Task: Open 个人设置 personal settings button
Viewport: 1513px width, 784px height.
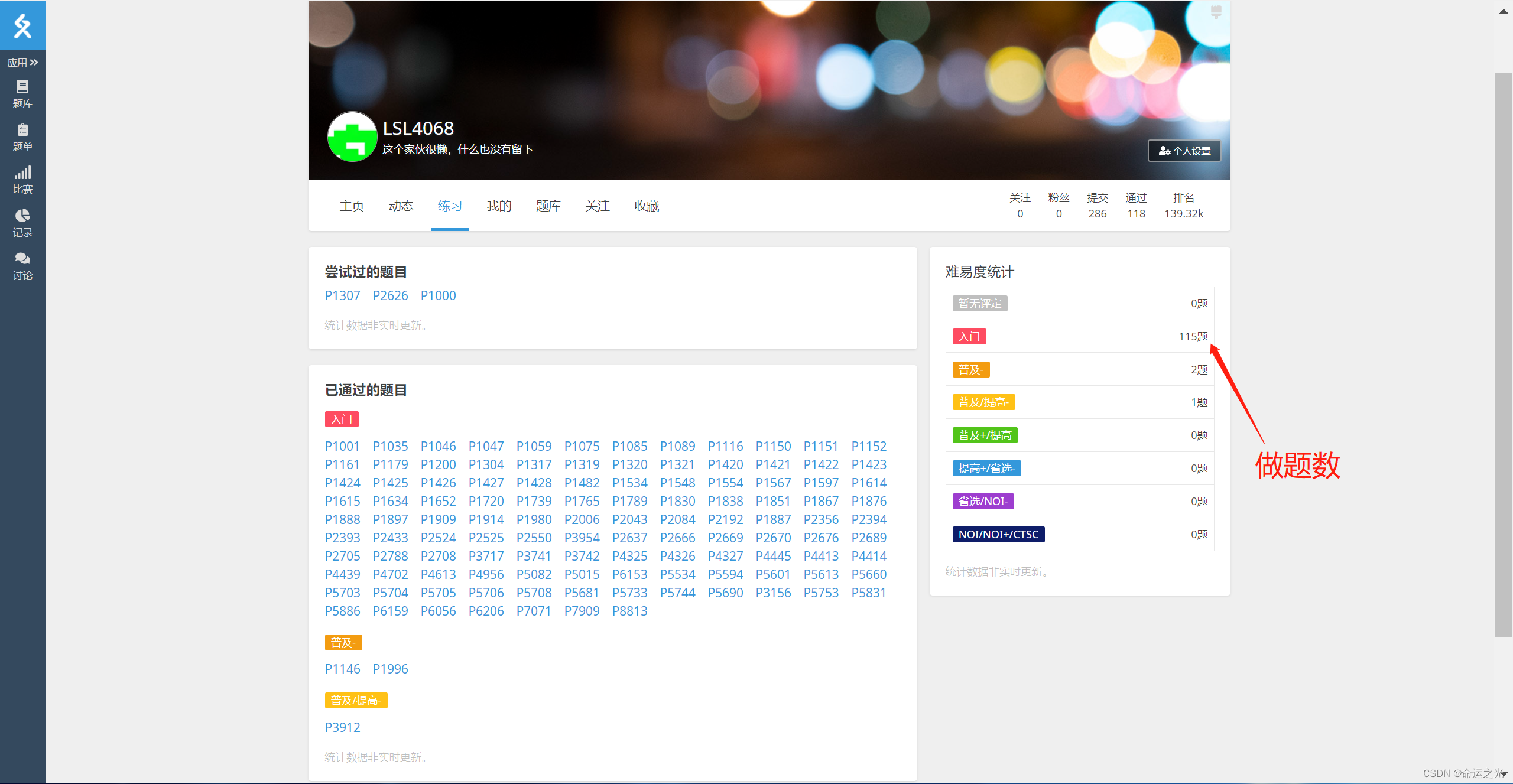Action: [x=1184, y=151]
